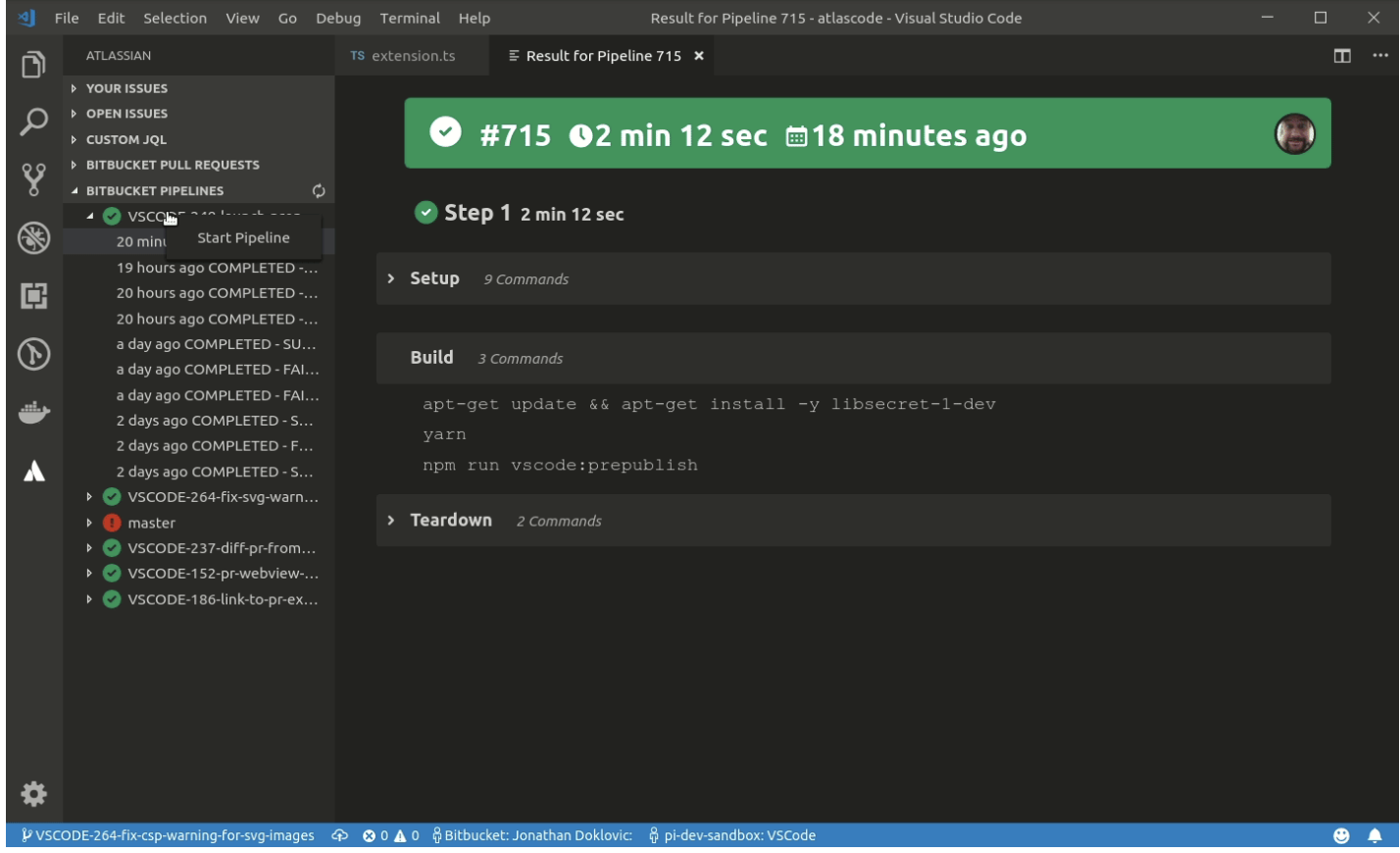
Task: Open the Go menu
Action: coord(287,18)
